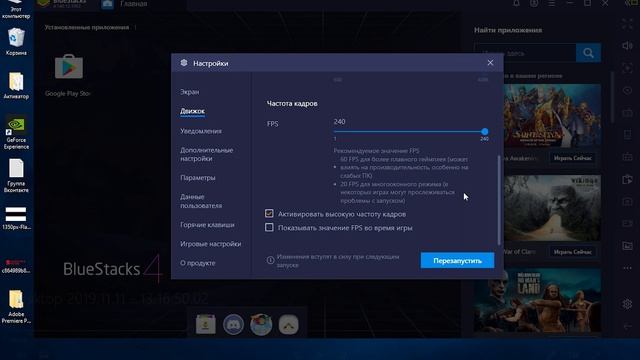Open the О продукте section
Image resolution: width=640 pixels, height=360 pixels.
[x=198, y=263]
